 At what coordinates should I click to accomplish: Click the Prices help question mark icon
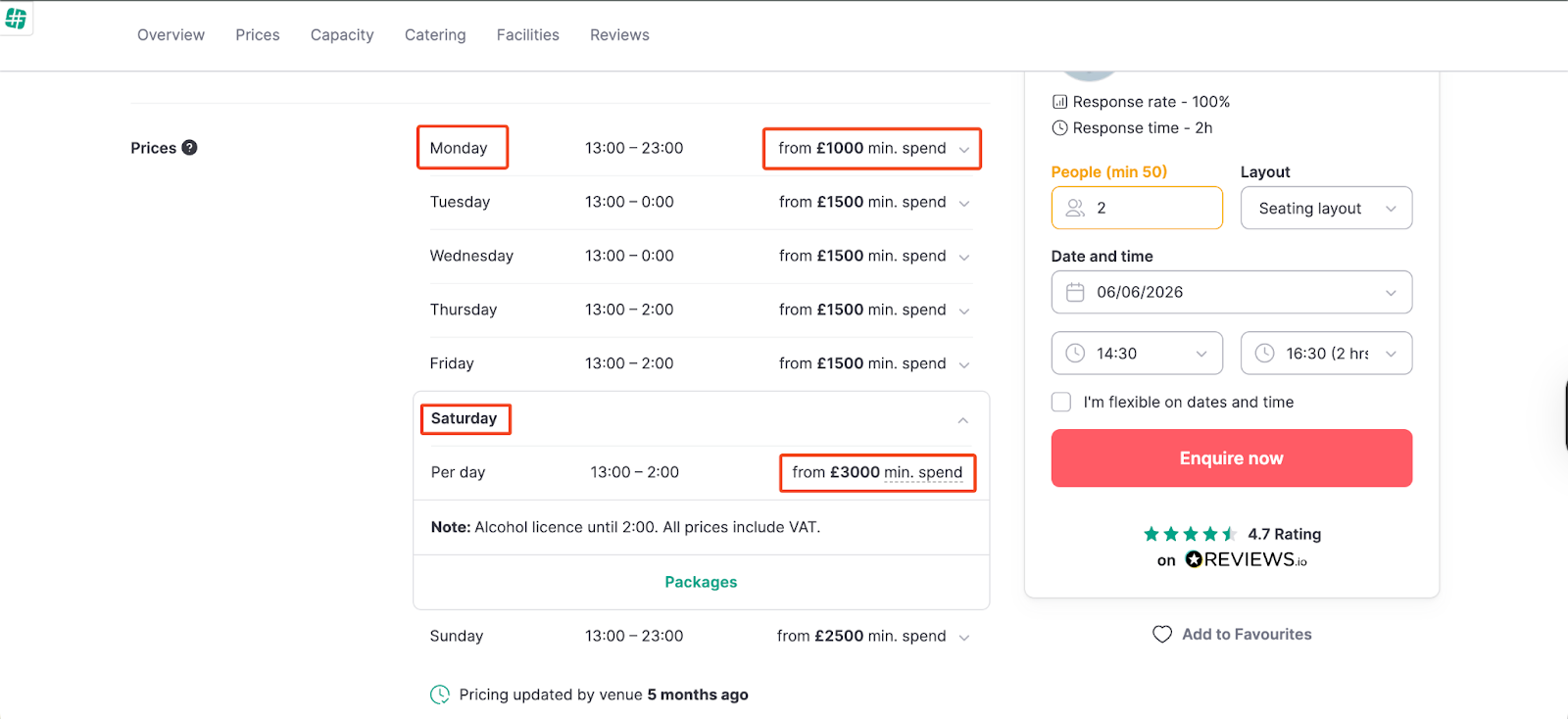(x=190, y=148)
